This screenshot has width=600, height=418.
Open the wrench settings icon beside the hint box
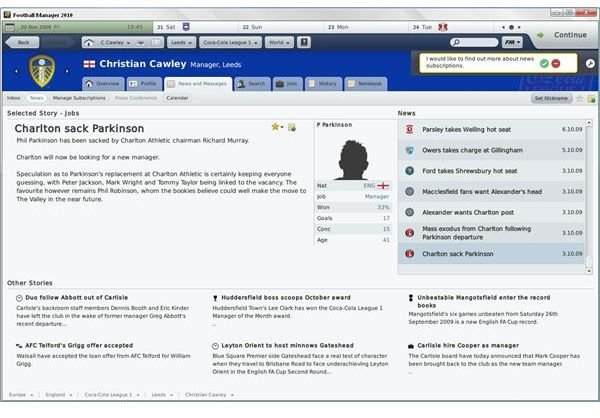coord(590,64)
